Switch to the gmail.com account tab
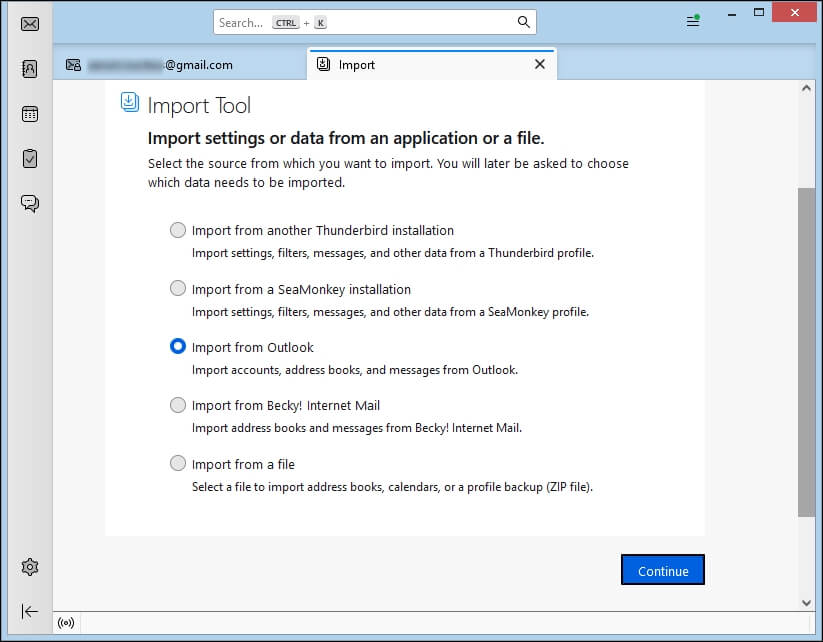 [180, 65]
